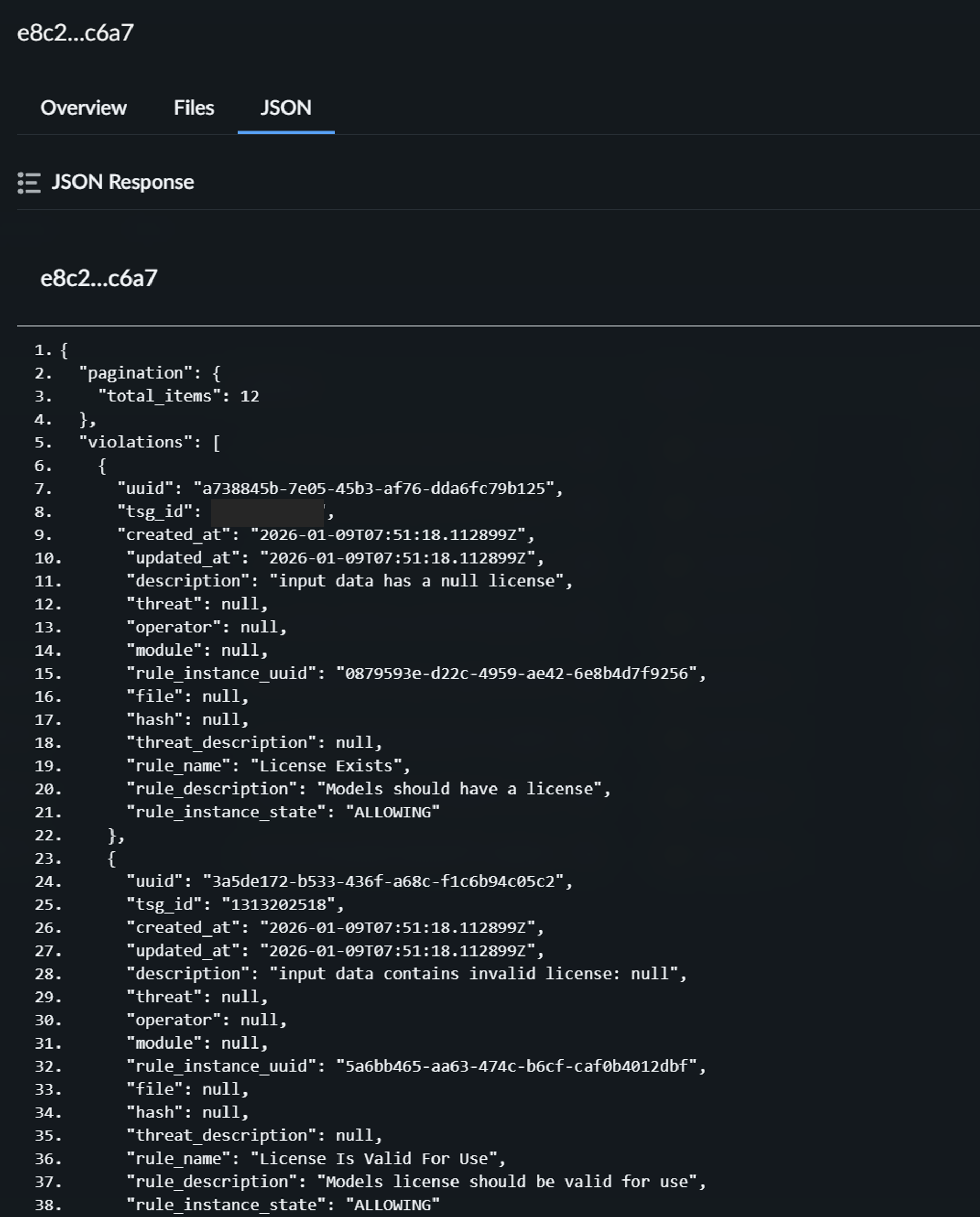Click the list icon beside JSON Response
This screenshot has height=1217, width=980.
(x=29, y=183)
